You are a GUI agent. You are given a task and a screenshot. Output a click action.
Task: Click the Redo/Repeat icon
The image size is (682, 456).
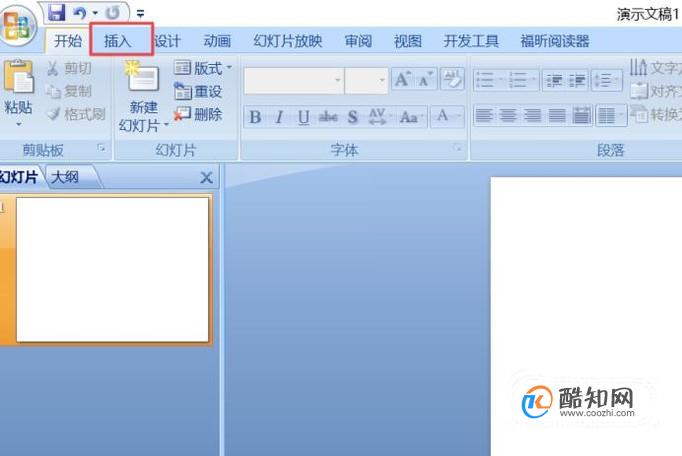click(x=113, y=13)
